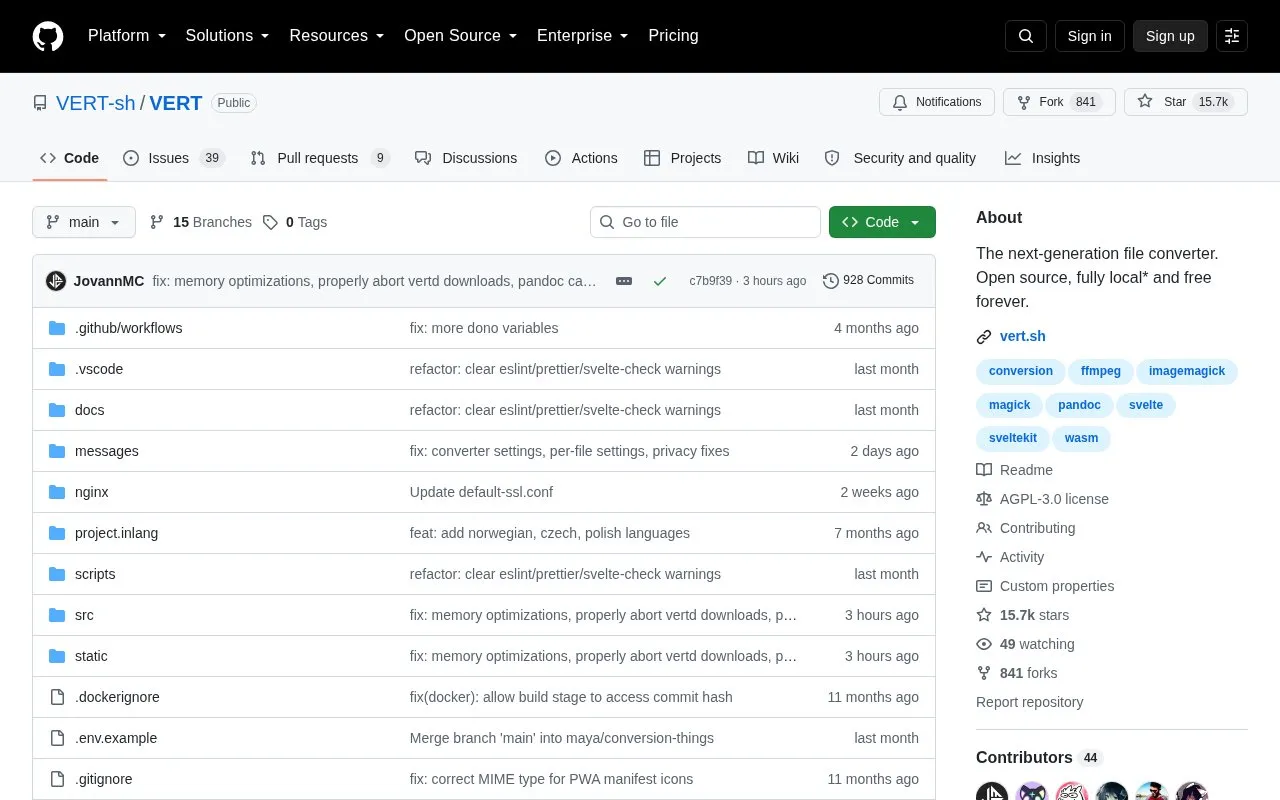Screen dimensions: 1280x800
Task: Open the Enterprise dropdown
Action: pos(583,36)
